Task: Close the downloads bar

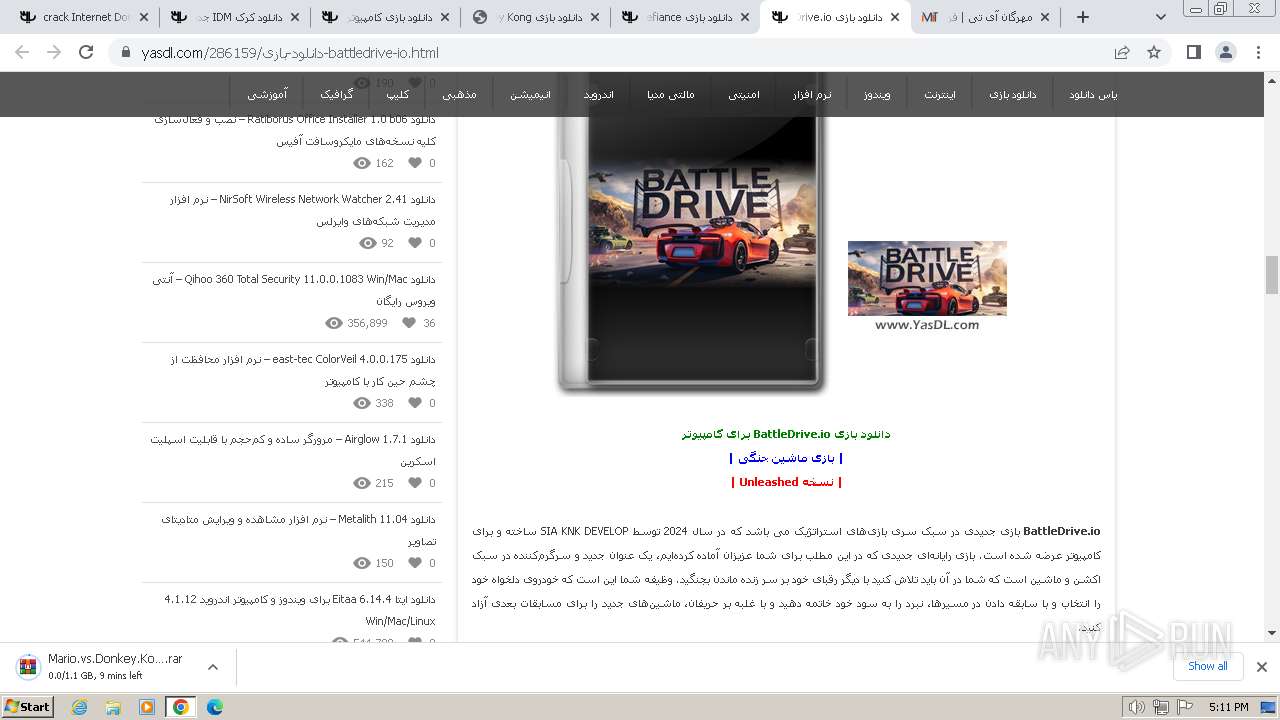Action: coord(1261,666)
